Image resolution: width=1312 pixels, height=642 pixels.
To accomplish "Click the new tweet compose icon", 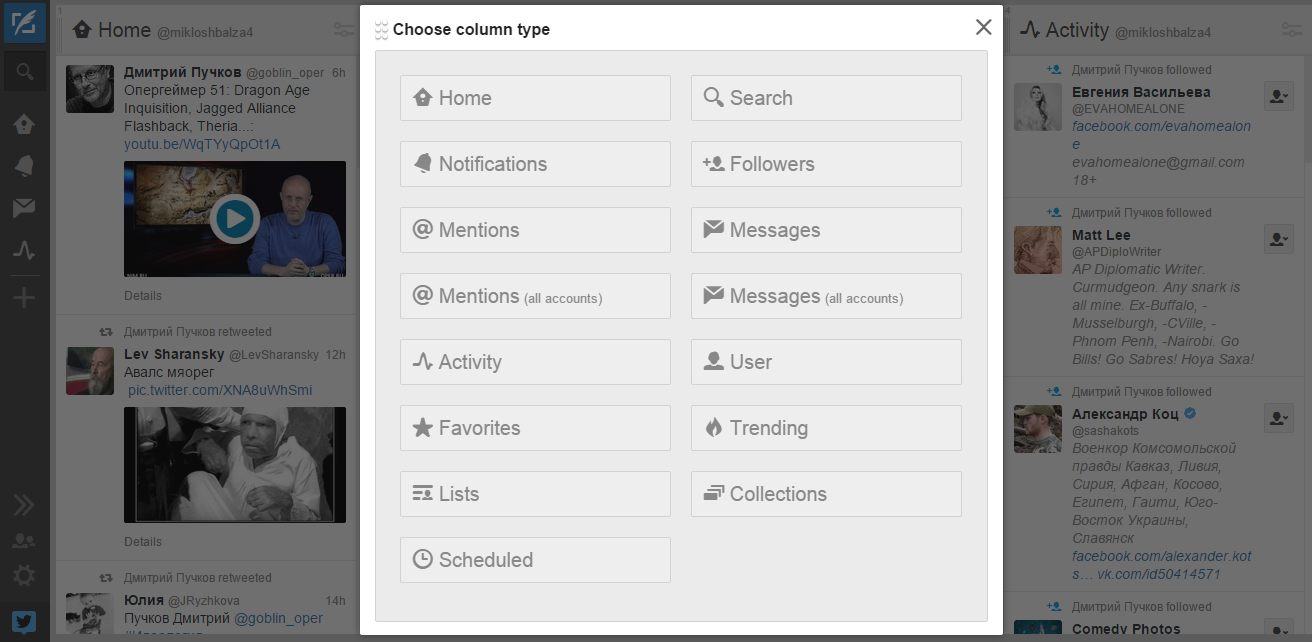I will [x=24, y=23].
